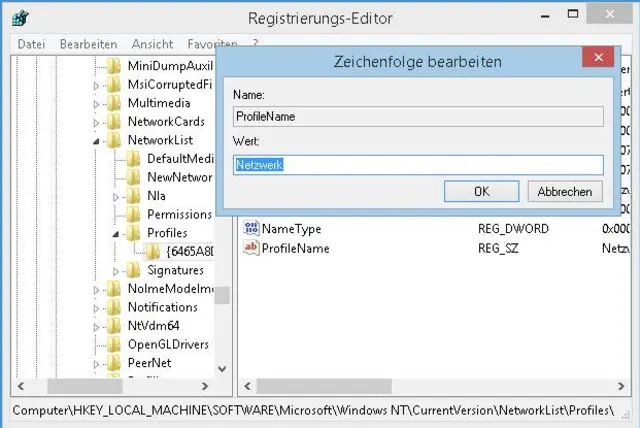Expand the Signatures tree node

point(116,272)
